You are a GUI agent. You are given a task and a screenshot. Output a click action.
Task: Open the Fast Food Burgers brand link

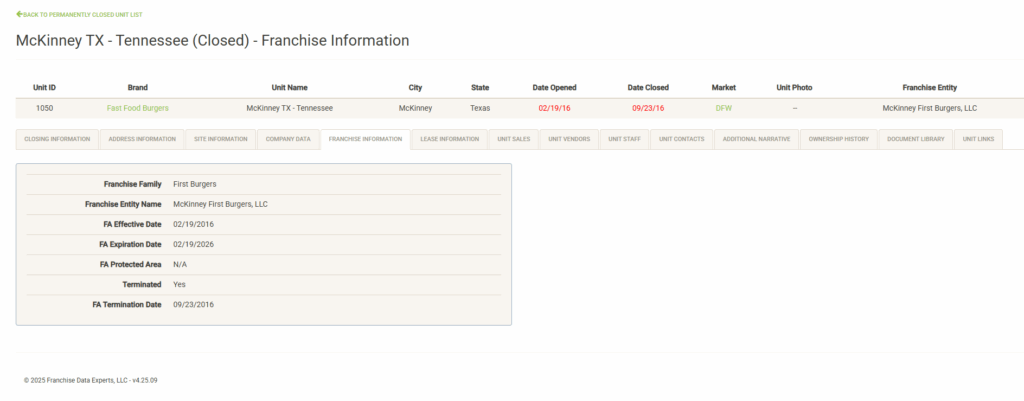(138, 107)
